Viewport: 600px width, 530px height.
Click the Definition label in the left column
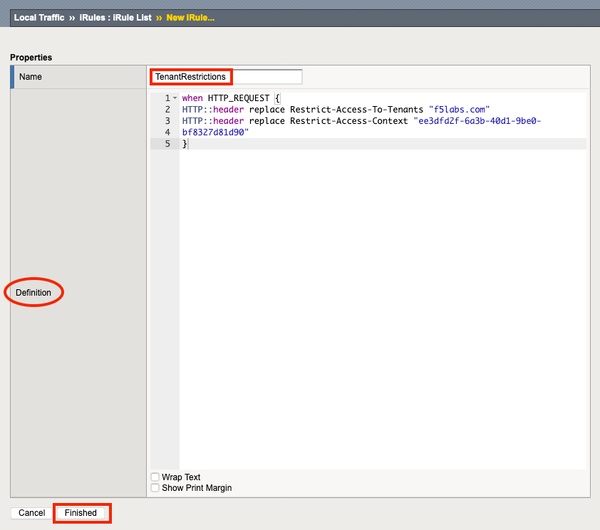tap(34, 292)
